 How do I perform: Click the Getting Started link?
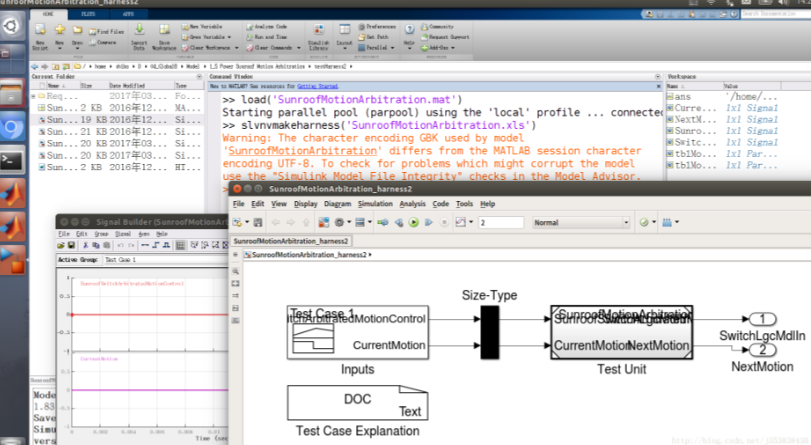[x=316, y=87]
